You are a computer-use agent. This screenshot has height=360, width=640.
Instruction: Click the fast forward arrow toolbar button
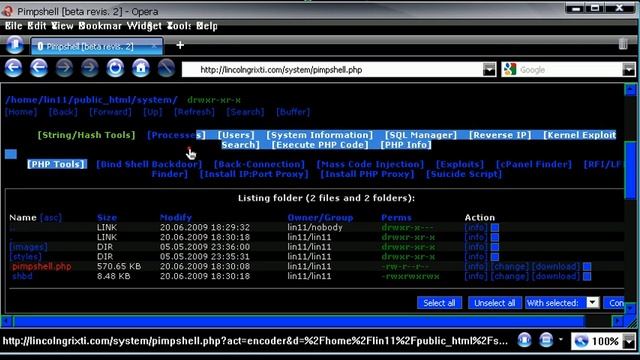90,68
